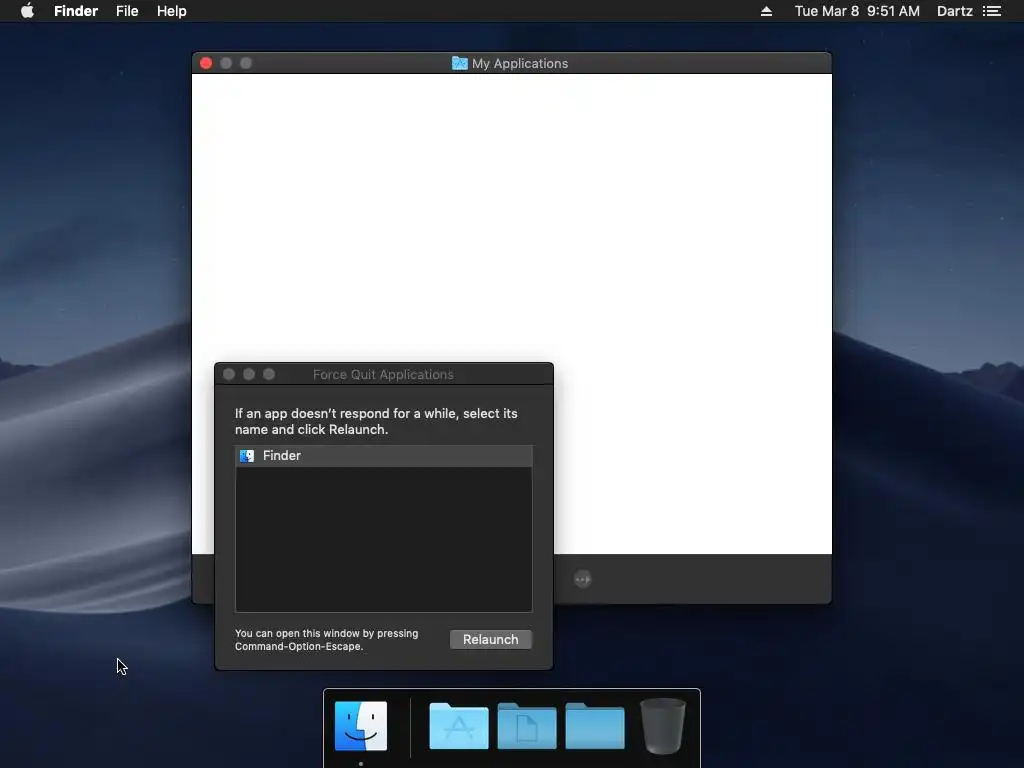The height and width of the screenshot is (768, 1024).
Task: Close the My Applications window
Action: (x=206, y=63)
